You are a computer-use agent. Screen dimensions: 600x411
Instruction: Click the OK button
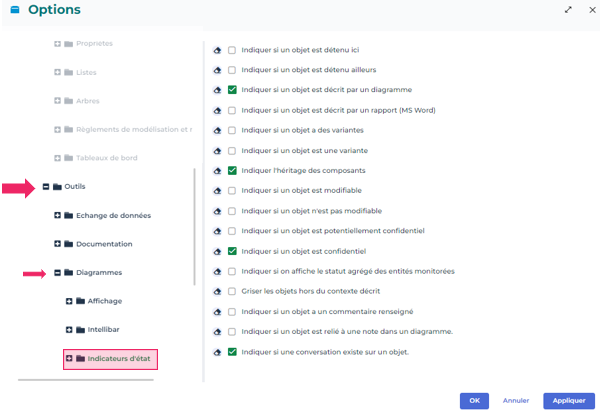coord(474,400)
